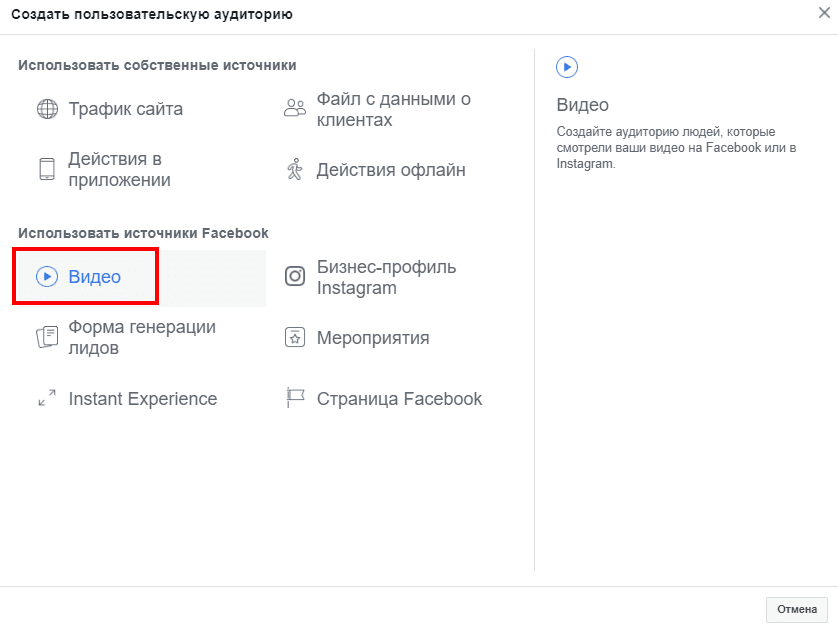Close the custom audience dialog
The image size is (838, 630).
point(824,13)
